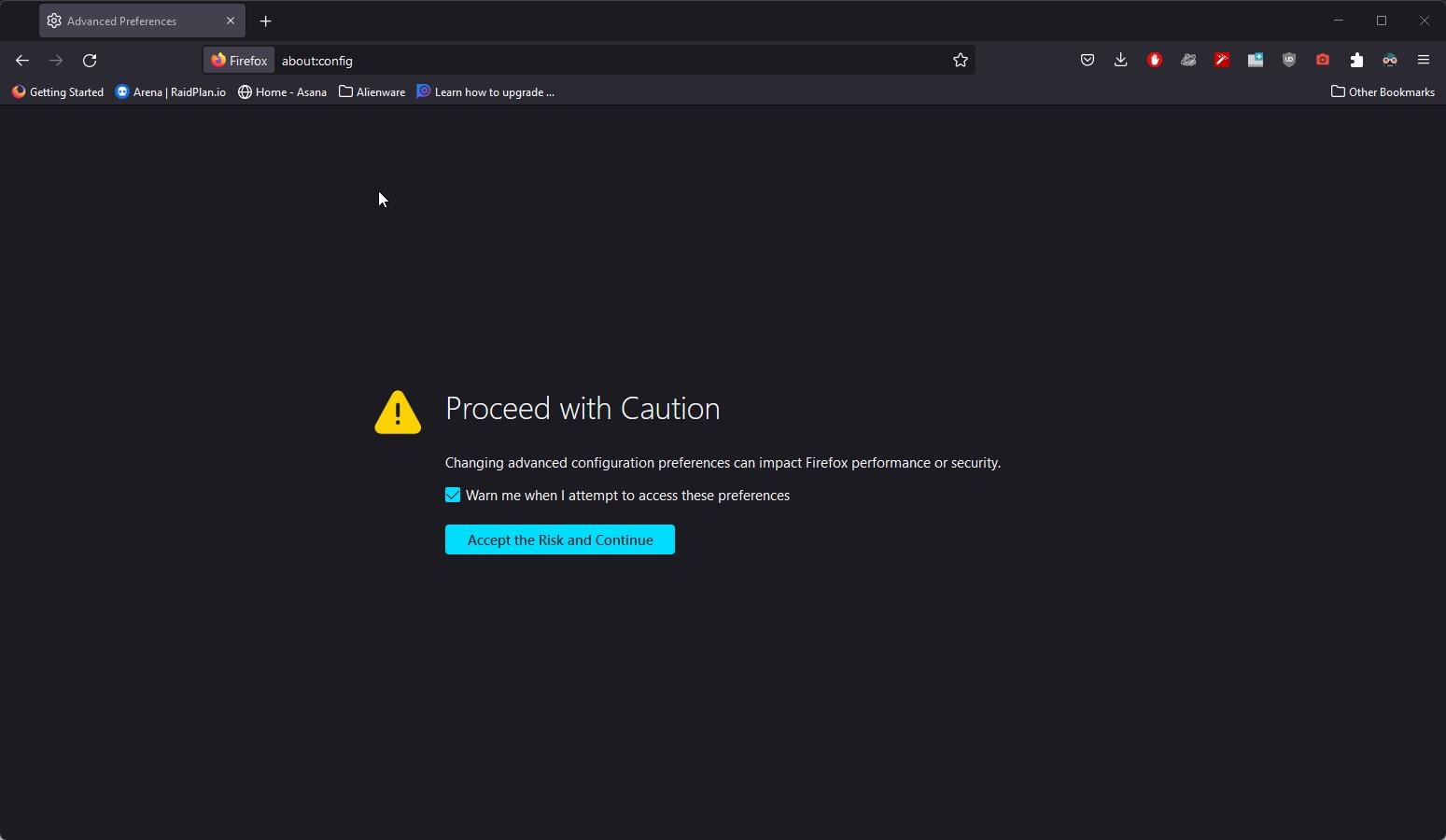Open the Extensions puzzle piece menu
1446x840 pixels.
click(x=1356, y=61)
